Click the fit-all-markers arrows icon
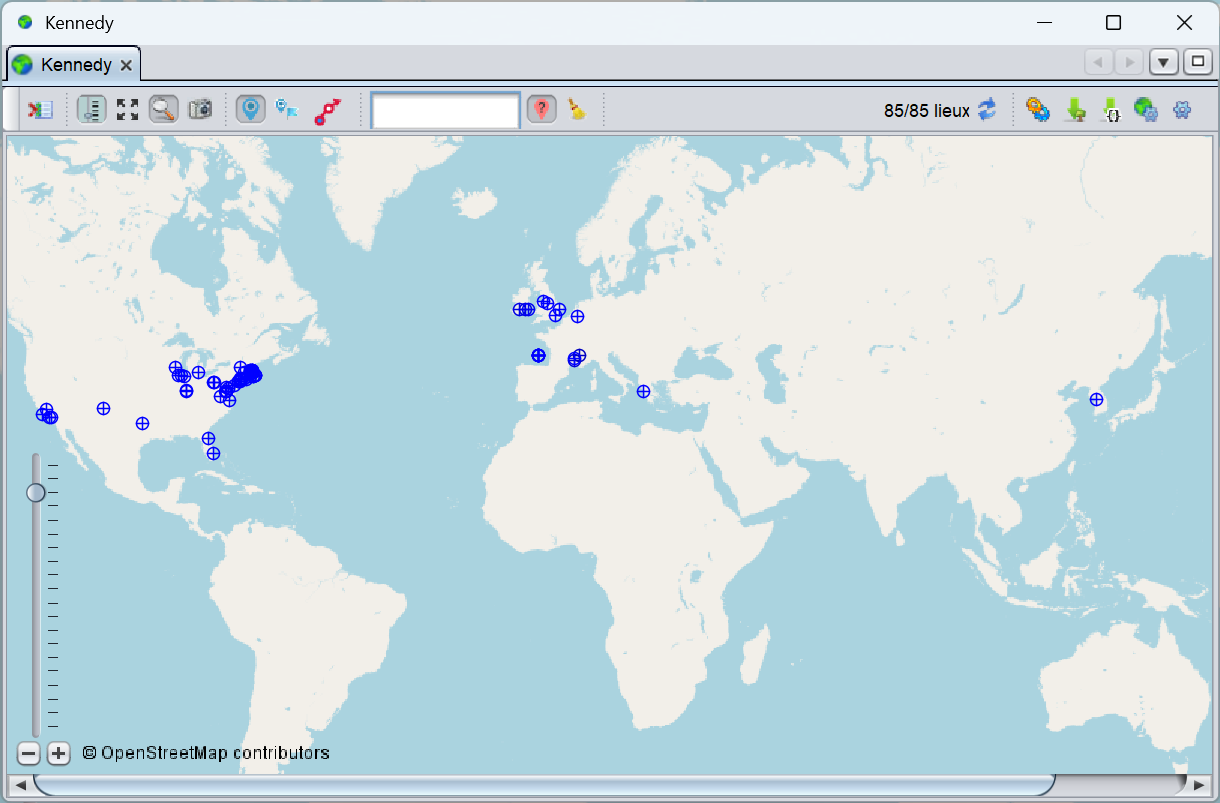Screen dimensions: 1220x803 (127, 110)
